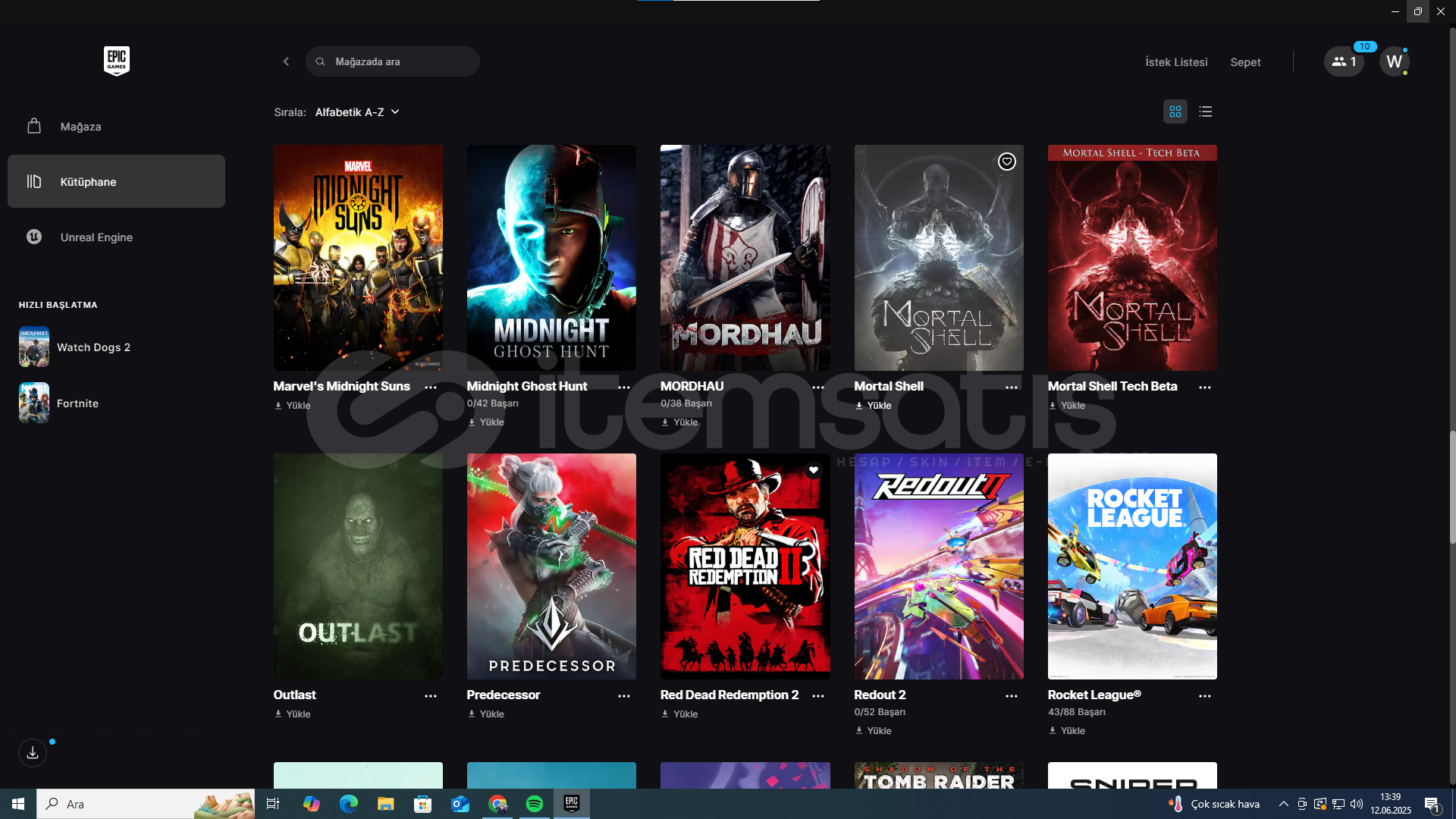Open Microsoft Edge from the taskbar
Viewport: 1456px width, 819px height.
pos(348,804)
